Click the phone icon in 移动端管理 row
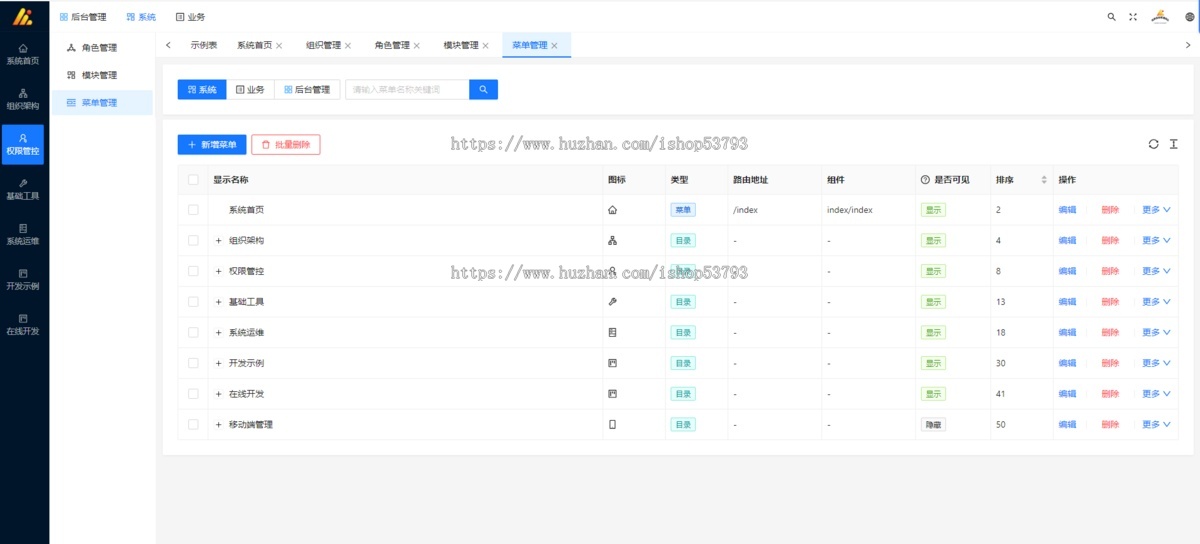 tap(612, 424)
